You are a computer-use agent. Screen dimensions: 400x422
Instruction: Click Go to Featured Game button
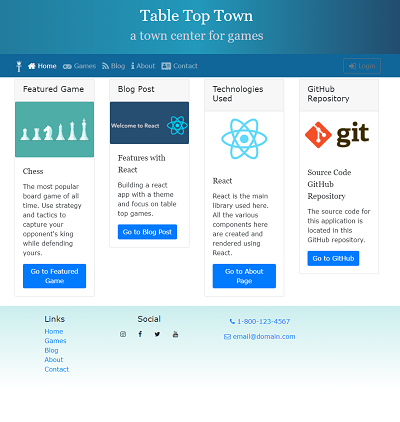pyautogui.click(x=54, y=276)
